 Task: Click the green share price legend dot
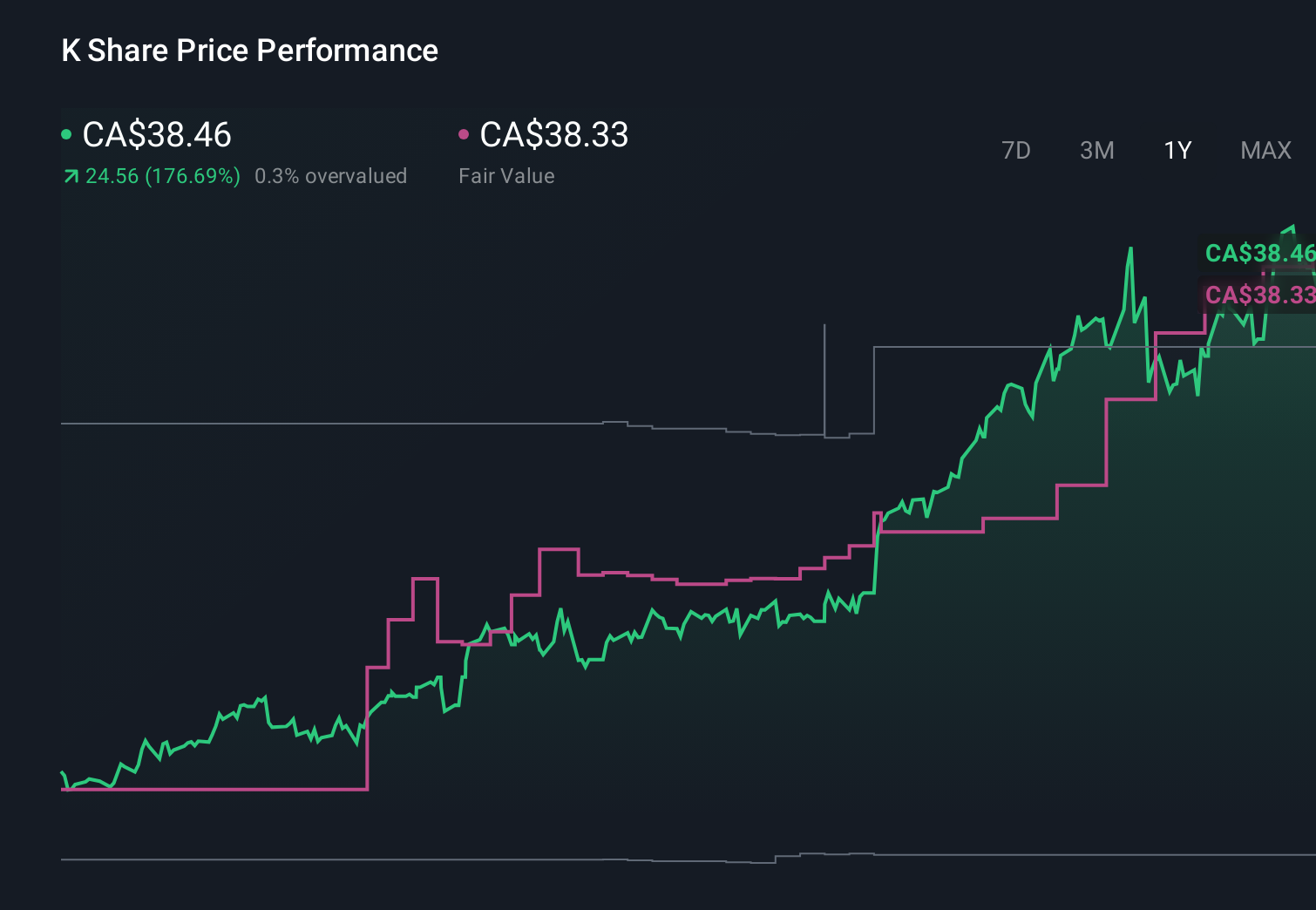66,132
